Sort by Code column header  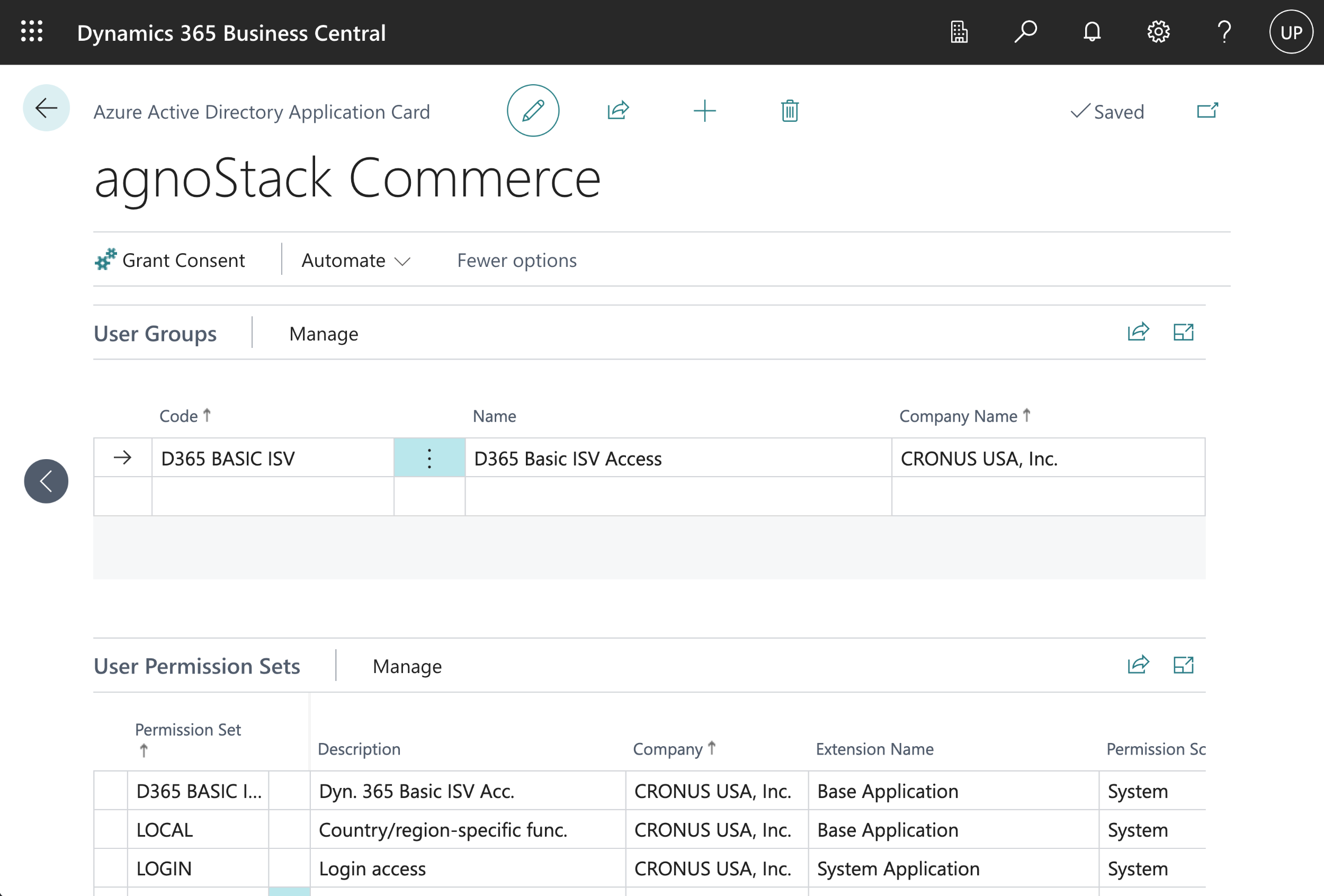pos(185,416)
